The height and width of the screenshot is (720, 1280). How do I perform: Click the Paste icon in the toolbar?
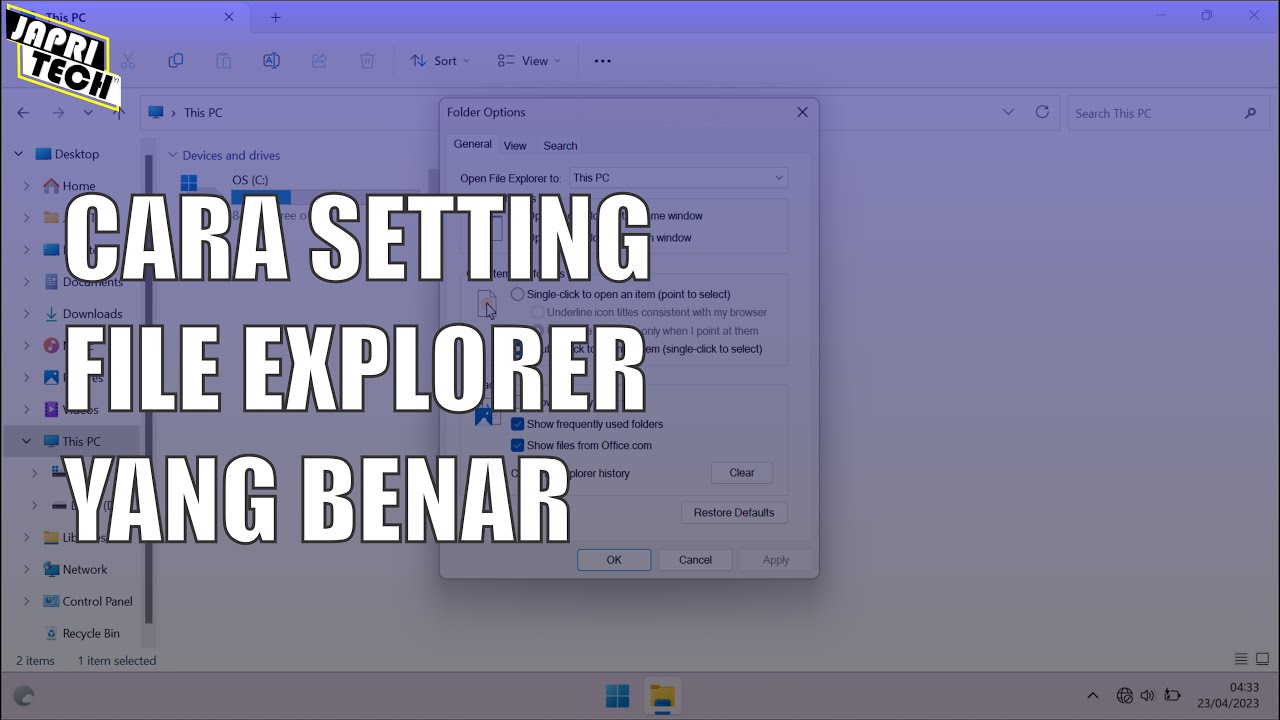click(224, 61)
